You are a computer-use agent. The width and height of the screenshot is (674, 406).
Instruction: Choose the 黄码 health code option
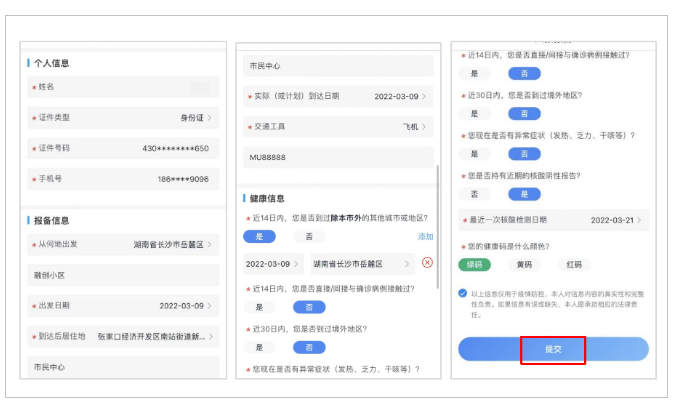pos(524,265)
